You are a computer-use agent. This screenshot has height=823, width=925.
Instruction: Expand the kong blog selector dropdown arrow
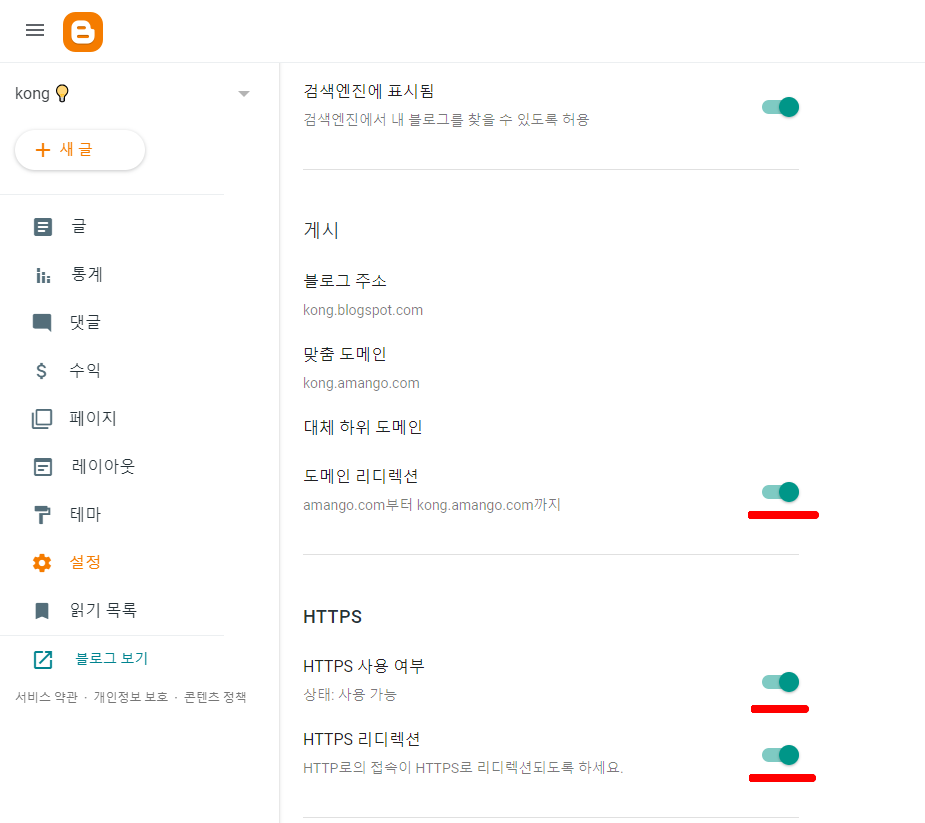pos(244,94)
